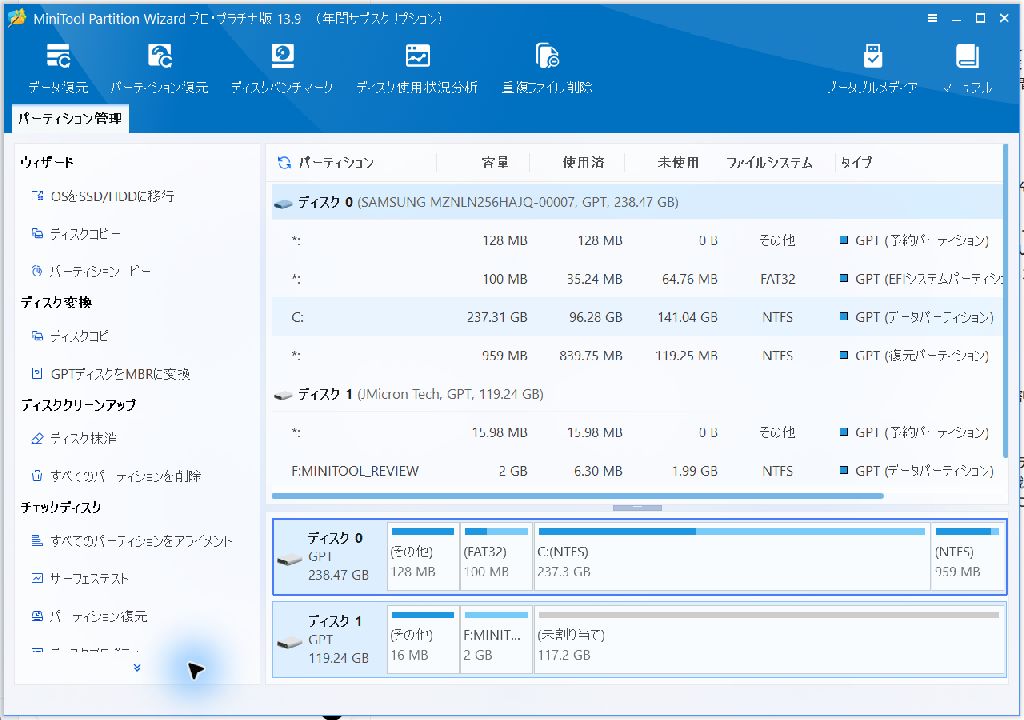Click vertical scrollbar of partition list

[1005, 301]
